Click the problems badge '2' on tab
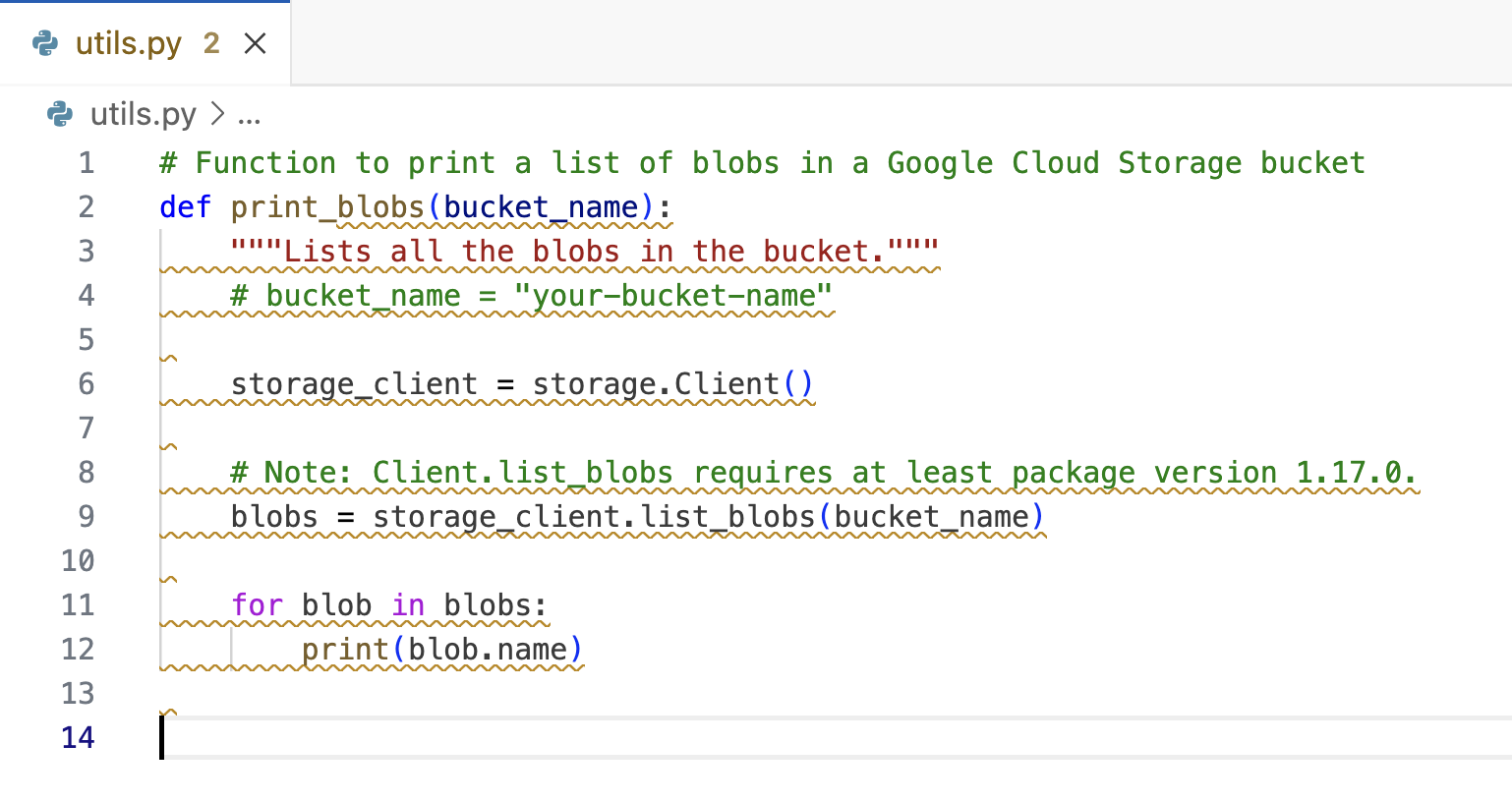This screenshot has height=802, width=1512. click(211, 43)
